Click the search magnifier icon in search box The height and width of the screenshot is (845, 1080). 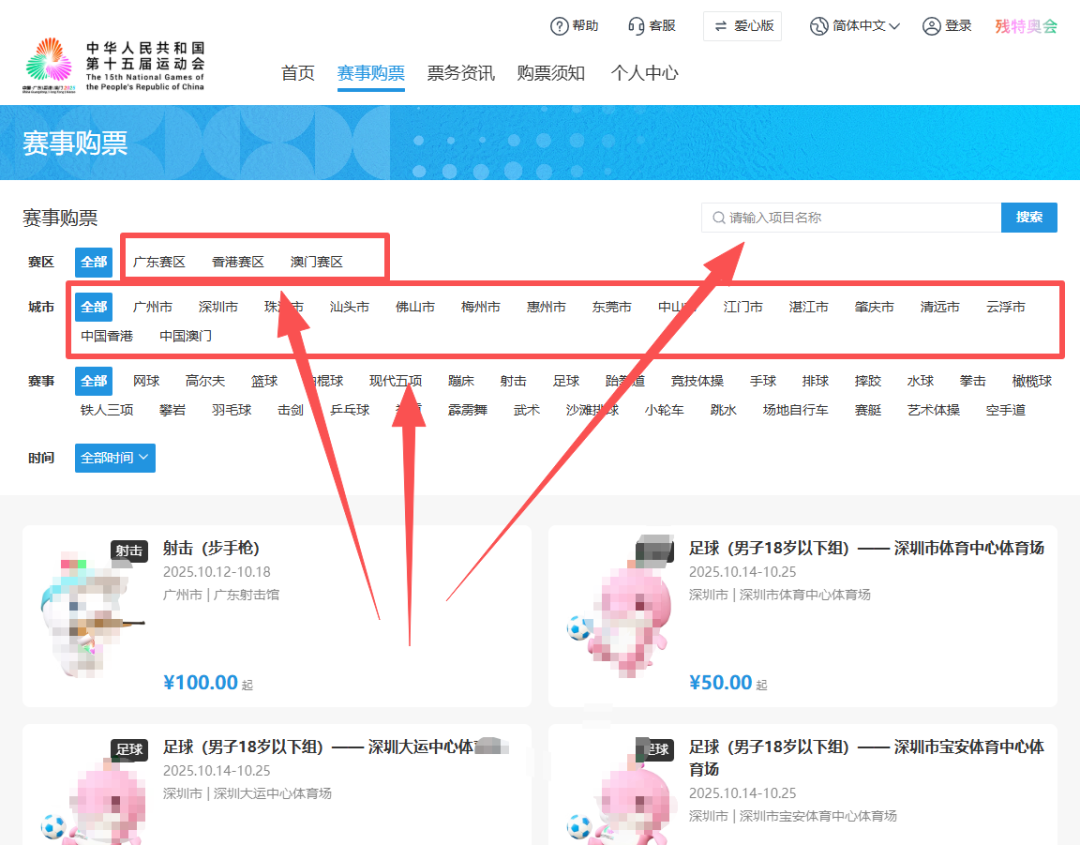[x=718, y=217]
